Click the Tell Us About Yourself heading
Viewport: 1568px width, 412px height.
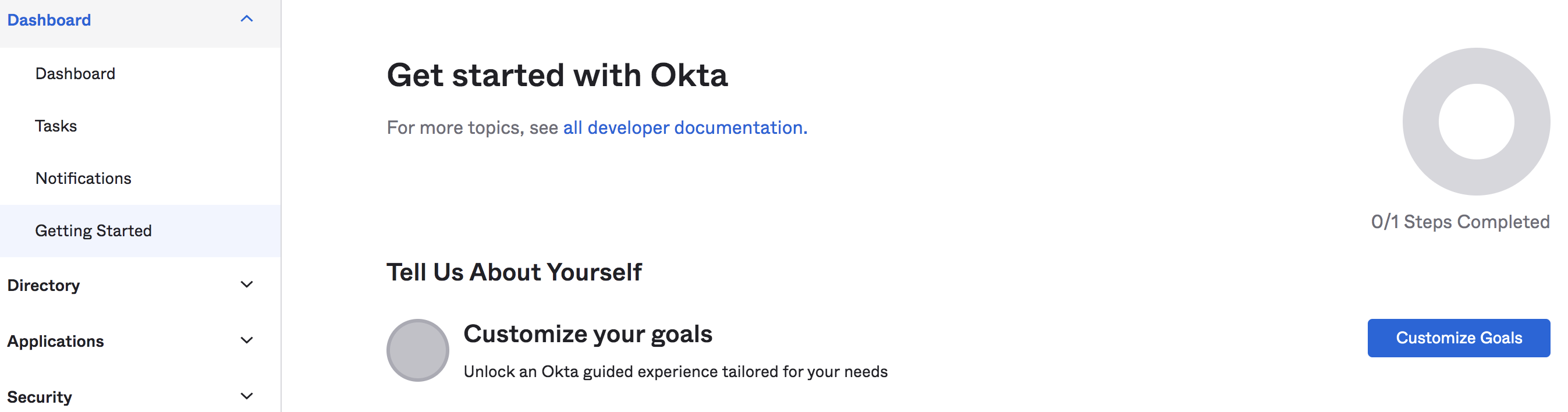coord(515,272)
